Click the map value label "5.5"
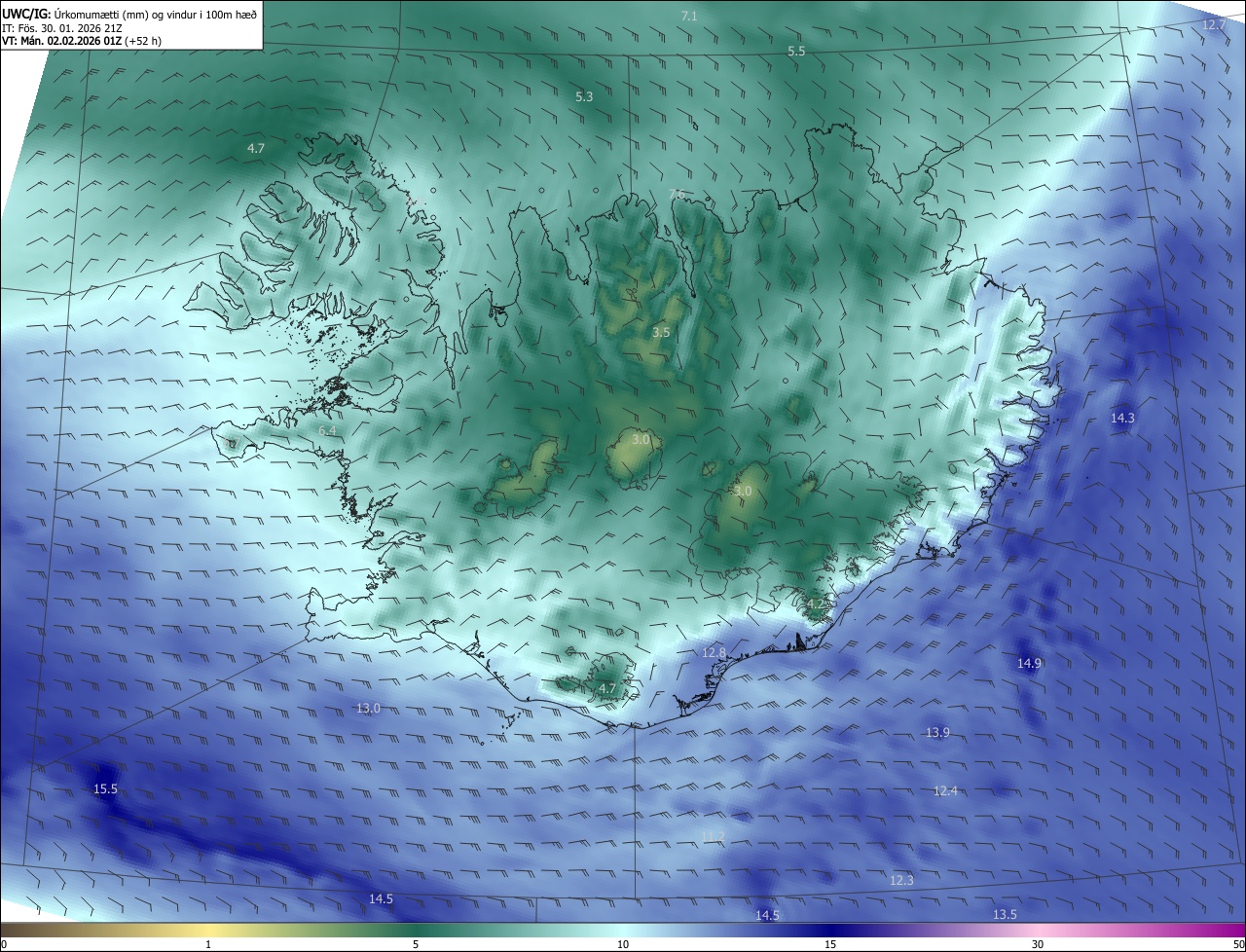 pos(796,51)
